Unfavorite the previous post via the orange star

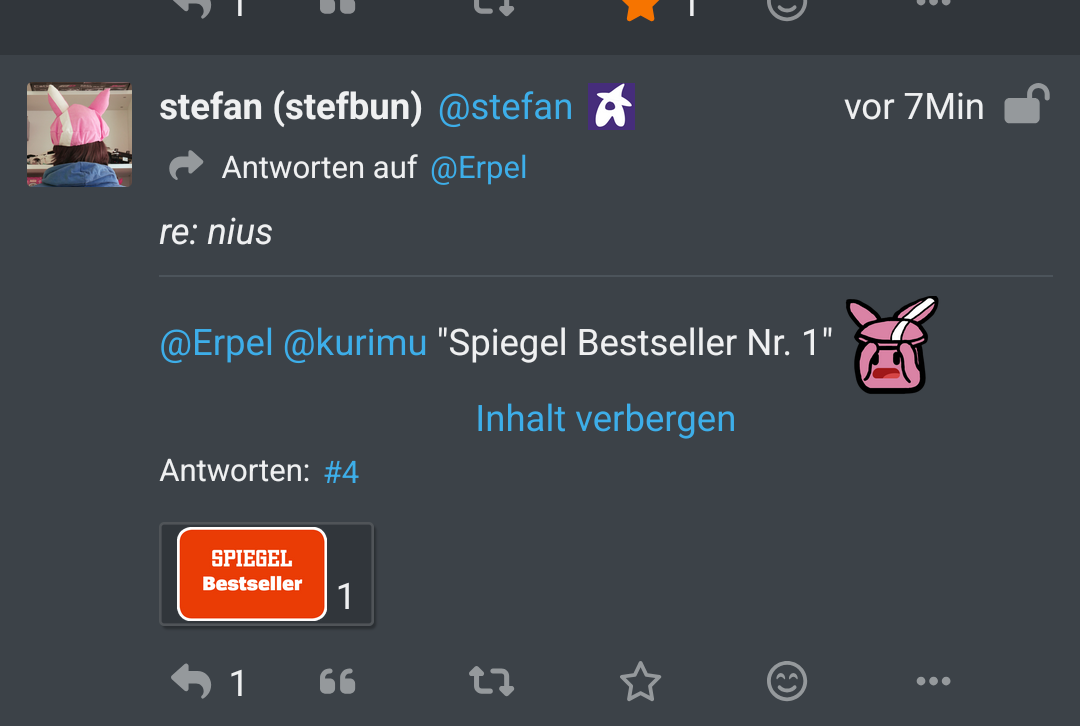pyautogui.click(x=640, y=8)
